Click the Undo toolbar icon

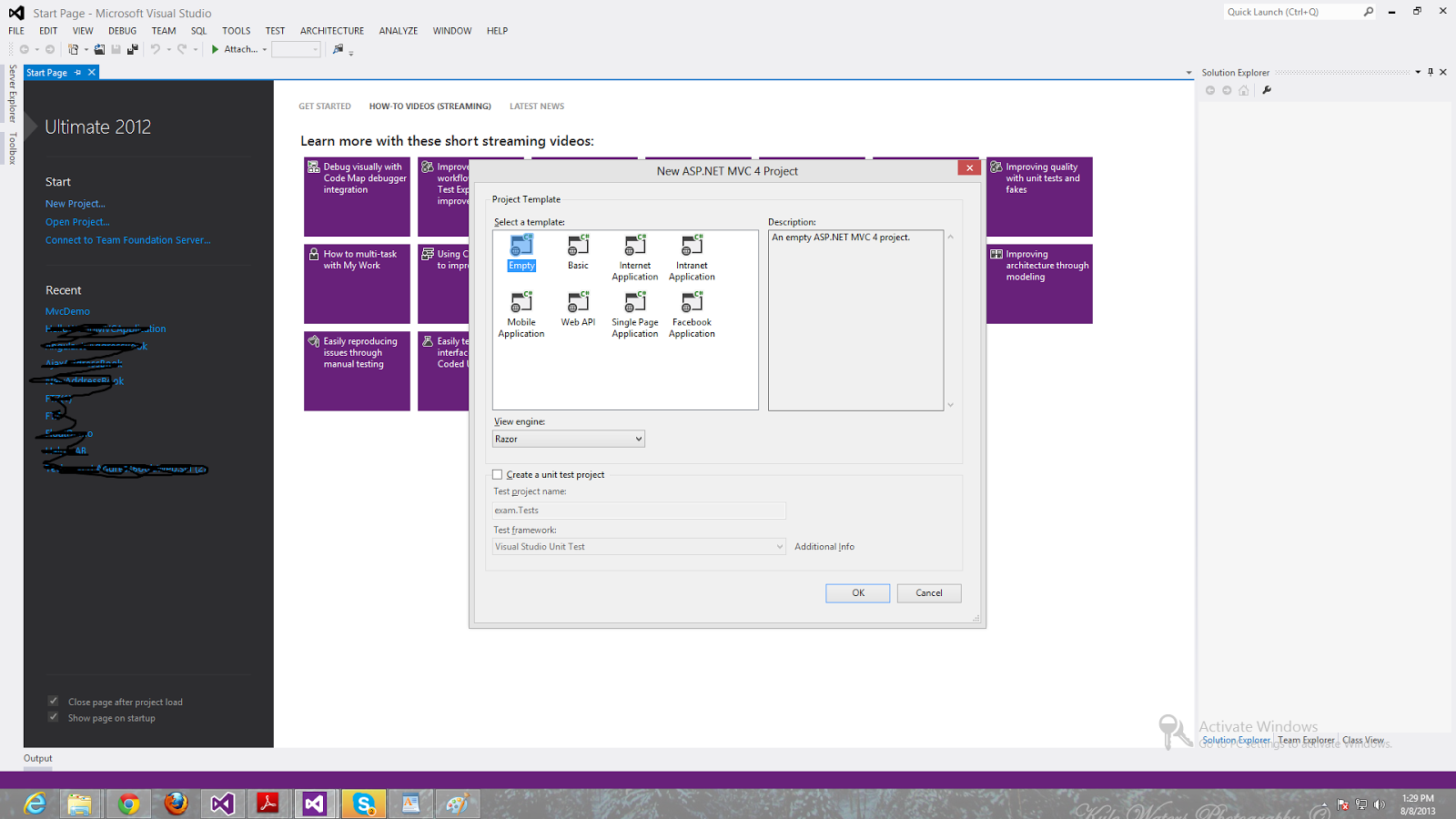(x=156, y=49)
